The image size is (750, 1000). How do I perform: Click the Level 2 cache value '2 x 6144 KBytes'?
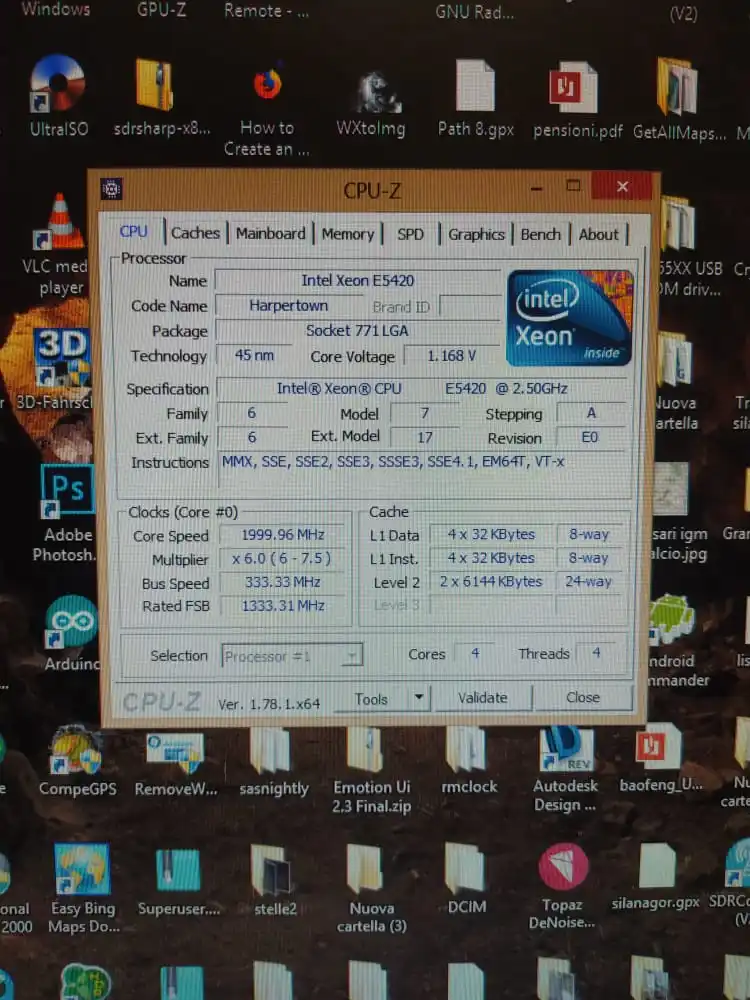(491, 581)
